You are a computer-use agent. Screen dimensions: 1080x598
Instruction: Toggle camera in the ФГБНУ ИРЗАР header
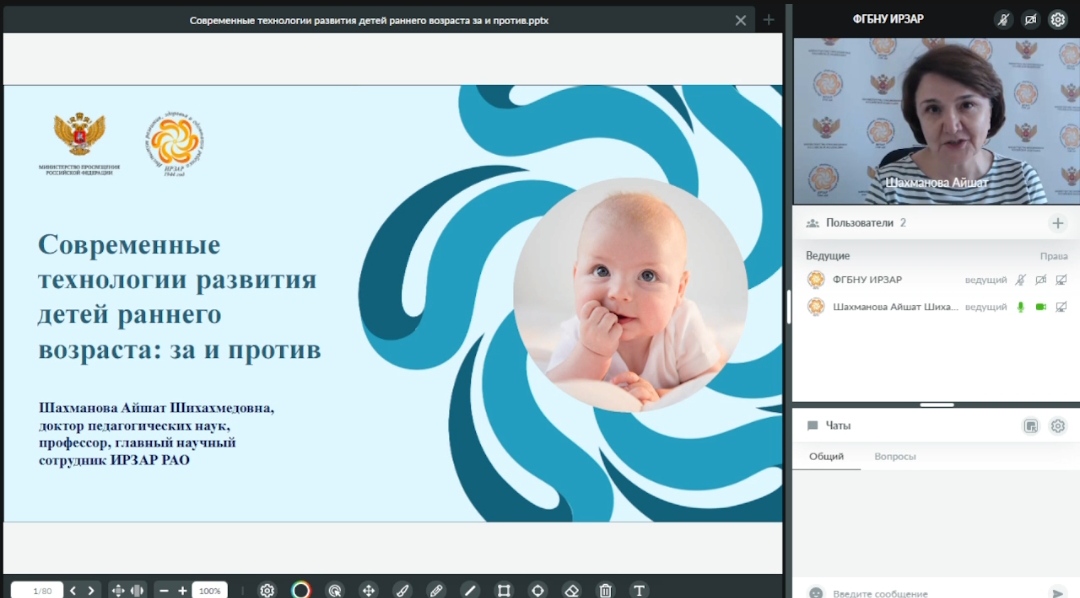point(1030,19)
